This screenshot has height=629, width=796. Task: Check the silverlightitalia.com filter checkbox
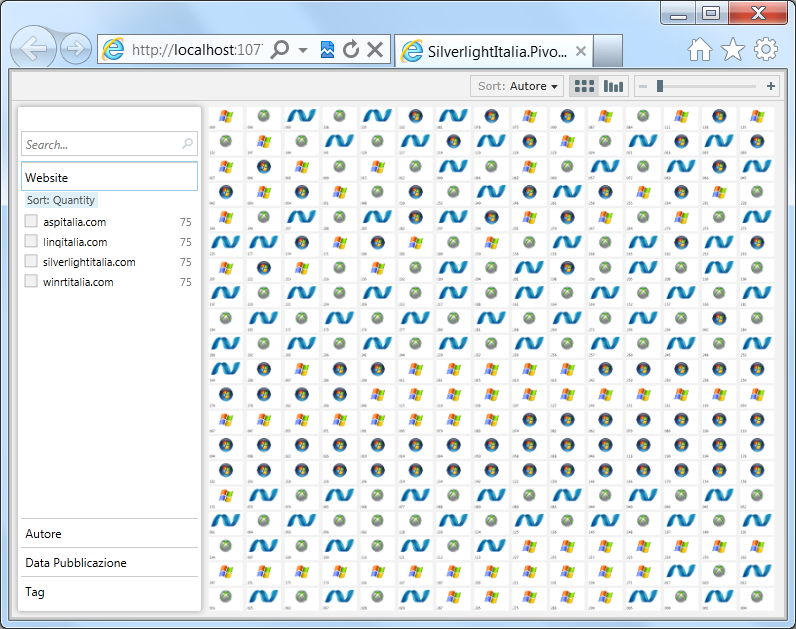click(x=31, y=261)
